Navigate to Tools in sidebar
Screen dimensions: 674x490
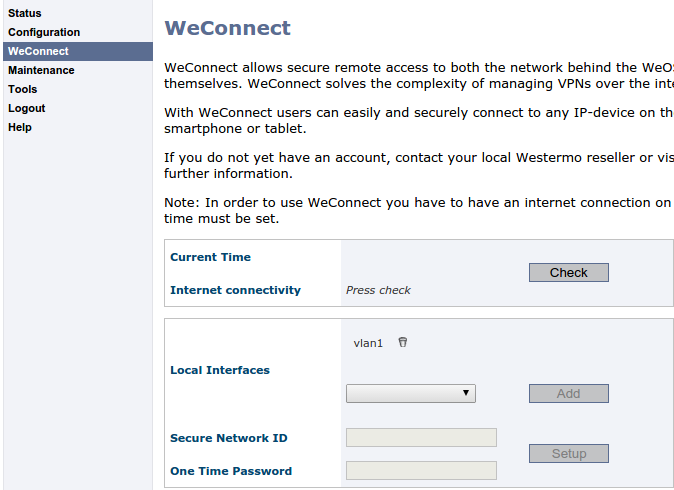22,89
